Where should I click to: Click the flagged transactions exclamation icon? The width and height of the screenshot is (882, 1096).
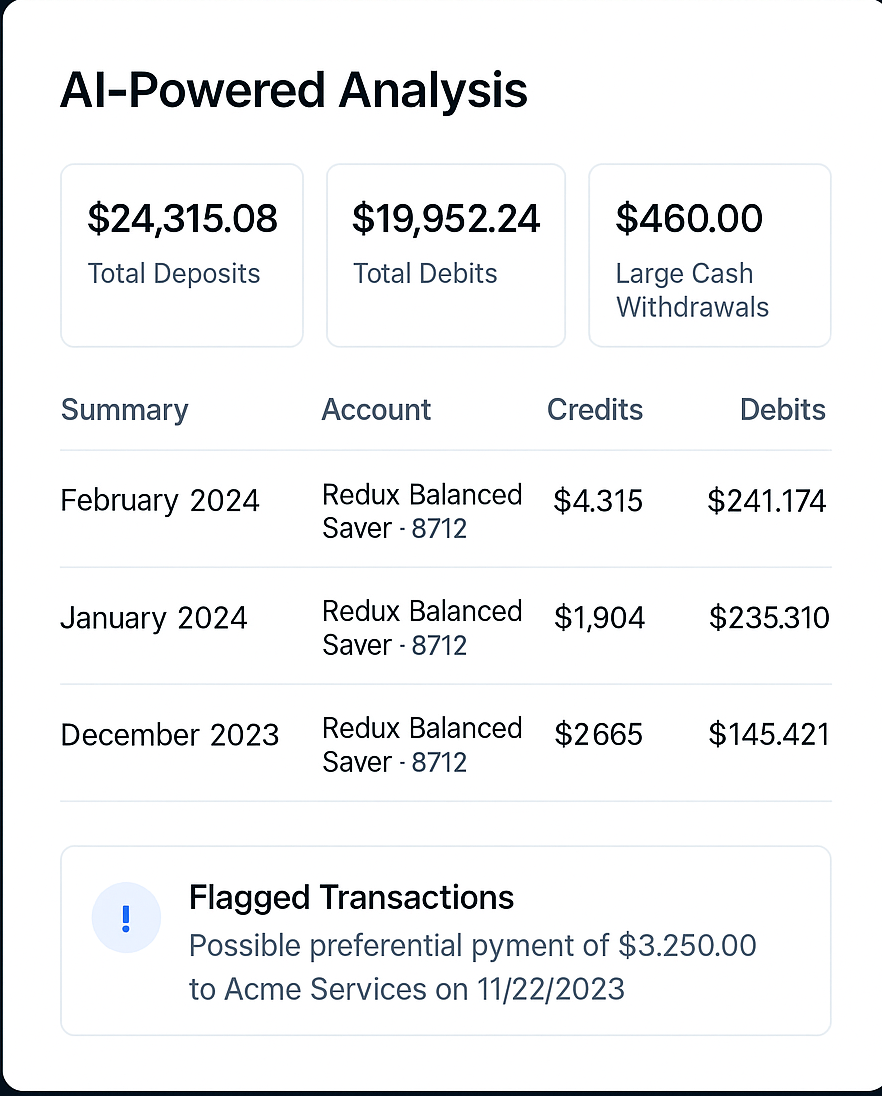126,917
